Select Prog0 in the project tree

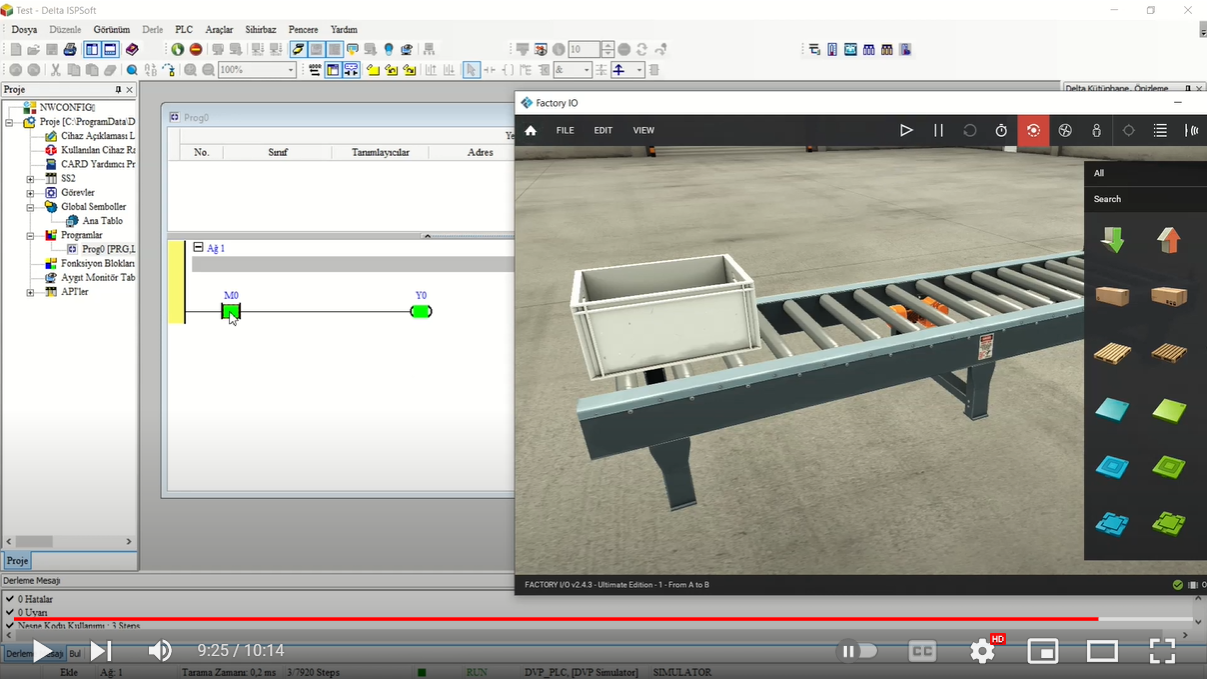pos(108,249)
